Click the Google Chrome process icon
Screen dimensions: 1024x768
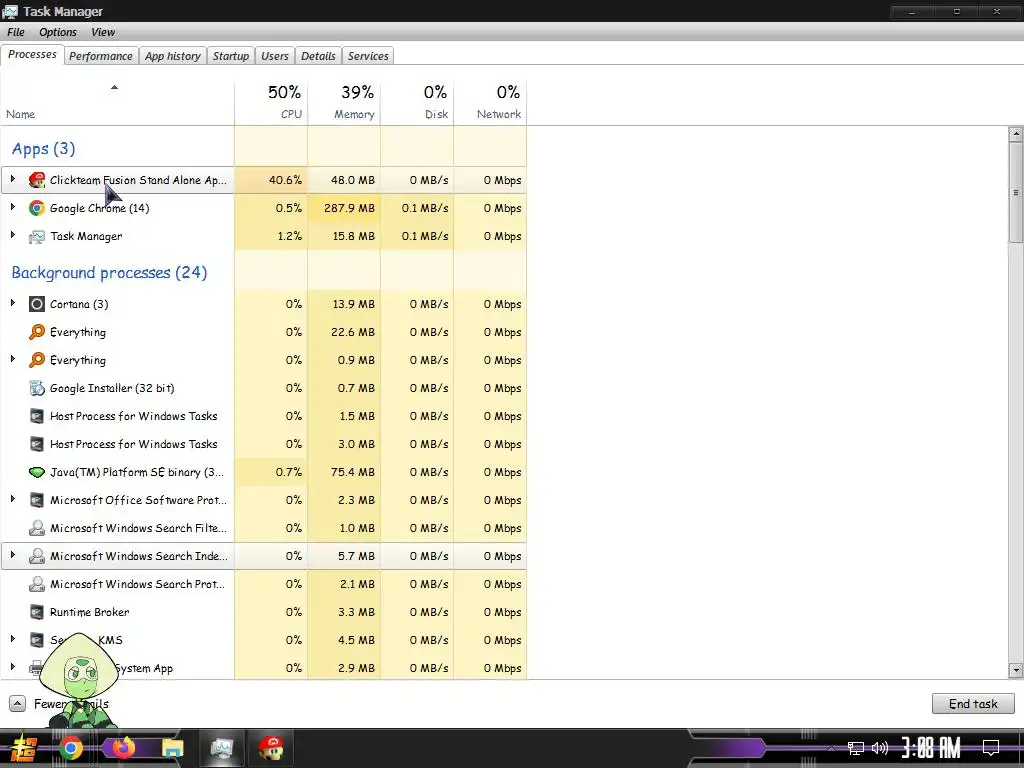tap(37, 208)
